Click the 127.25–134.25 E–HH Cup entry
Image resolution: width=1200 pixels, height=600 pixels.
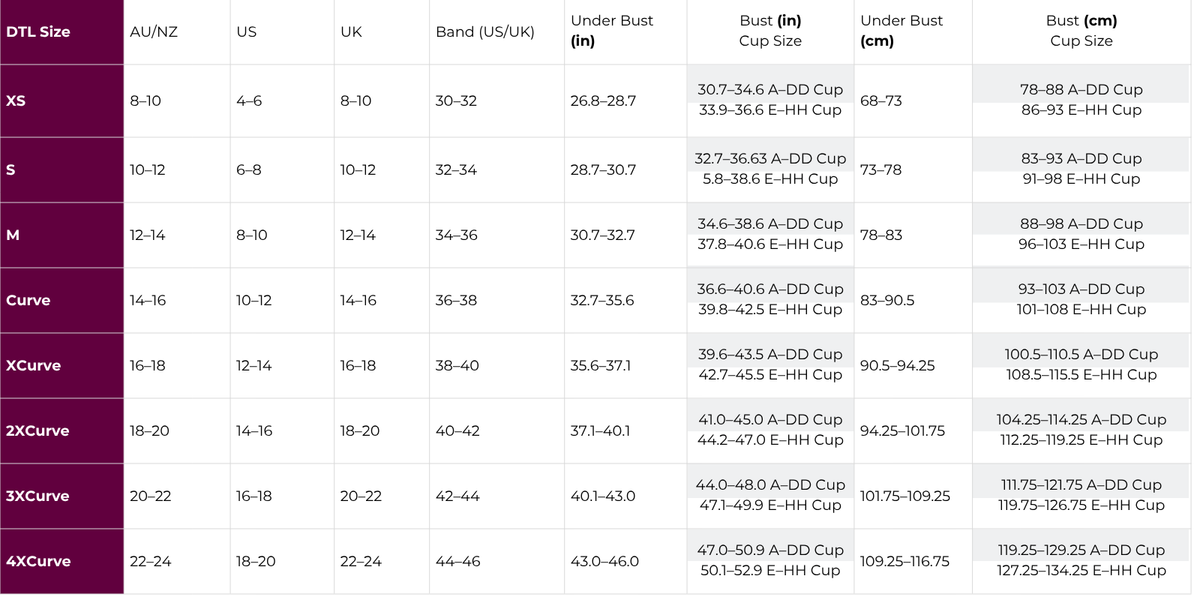click(x=1081, y=571)
